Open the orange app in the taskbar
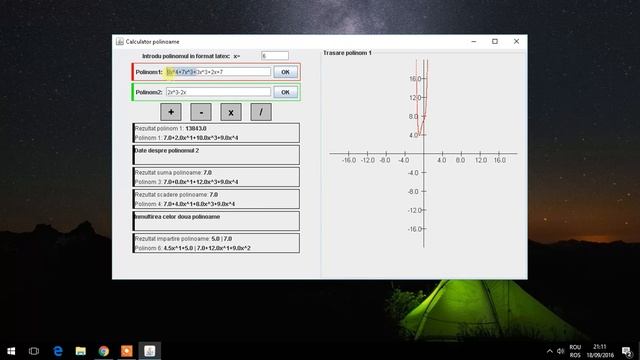This screenshot has width=640, height=360. pos(127,351)
